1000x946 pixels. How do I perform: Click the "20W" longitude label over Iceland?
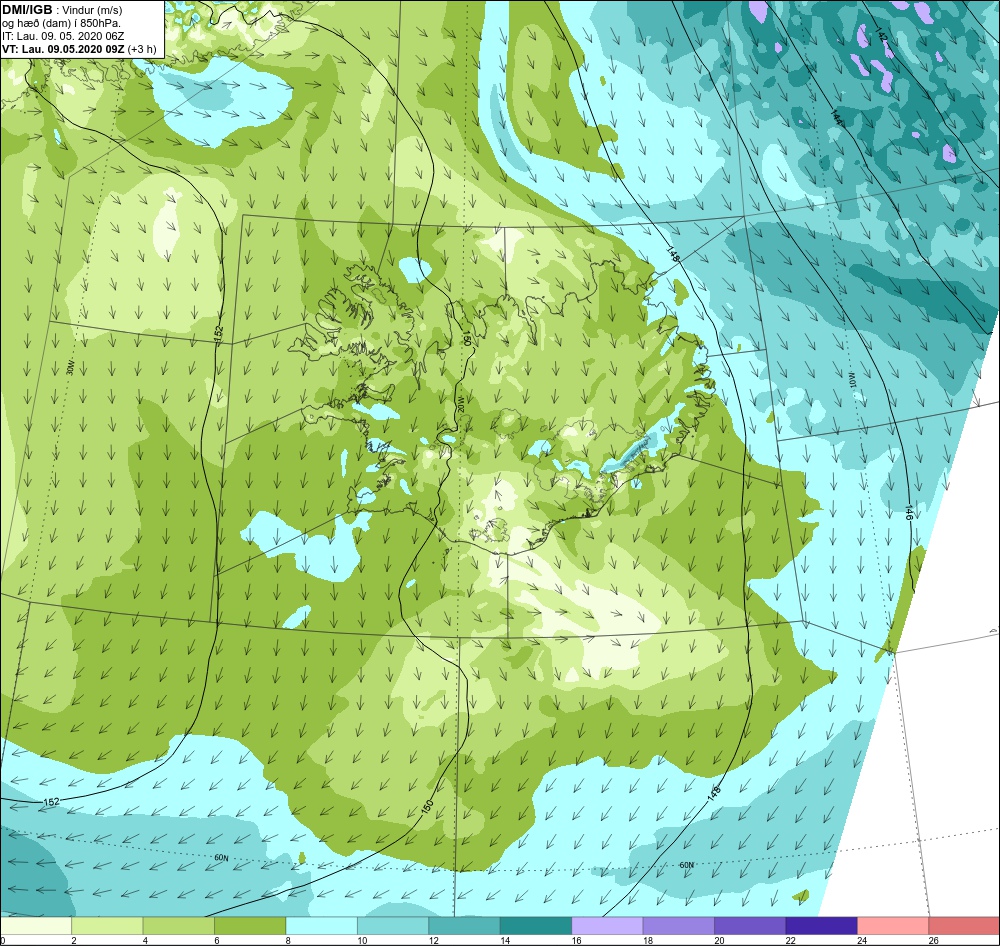pyautogui.click(x=460, y=406)
